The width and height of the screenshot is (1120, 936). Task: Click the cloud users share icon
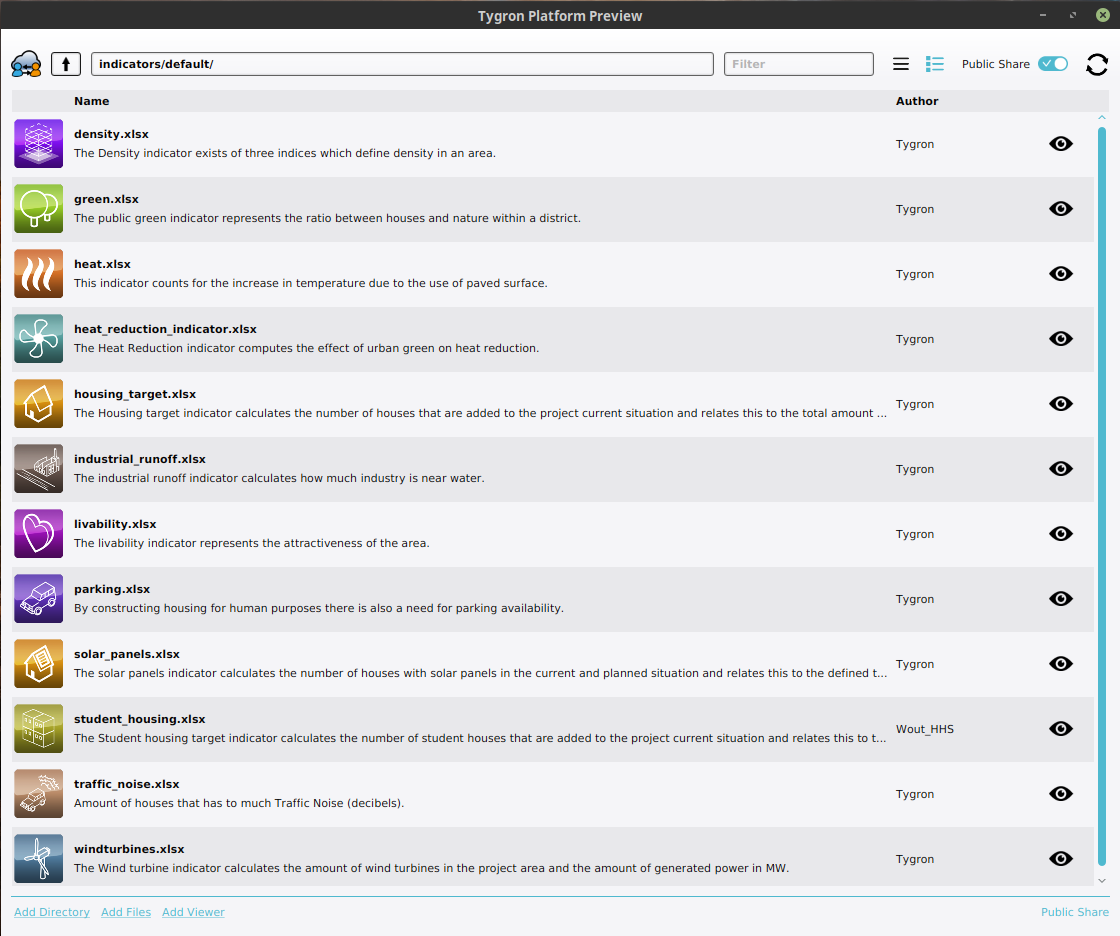[x=26, y=64]
